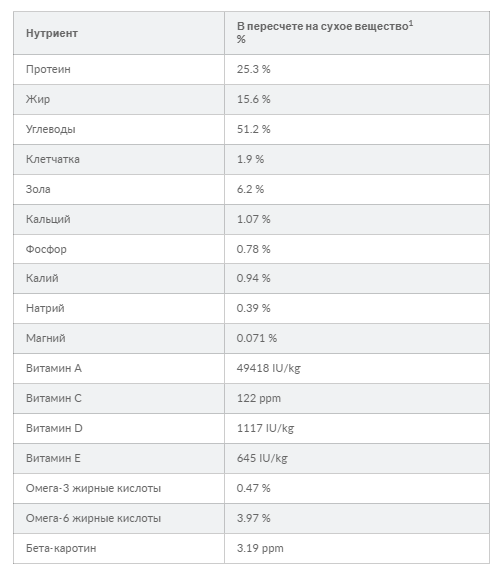This screenshot has width=501, height=573.
Task: Click the 49418 IU/kg Витамин A value
Action: 269,368
